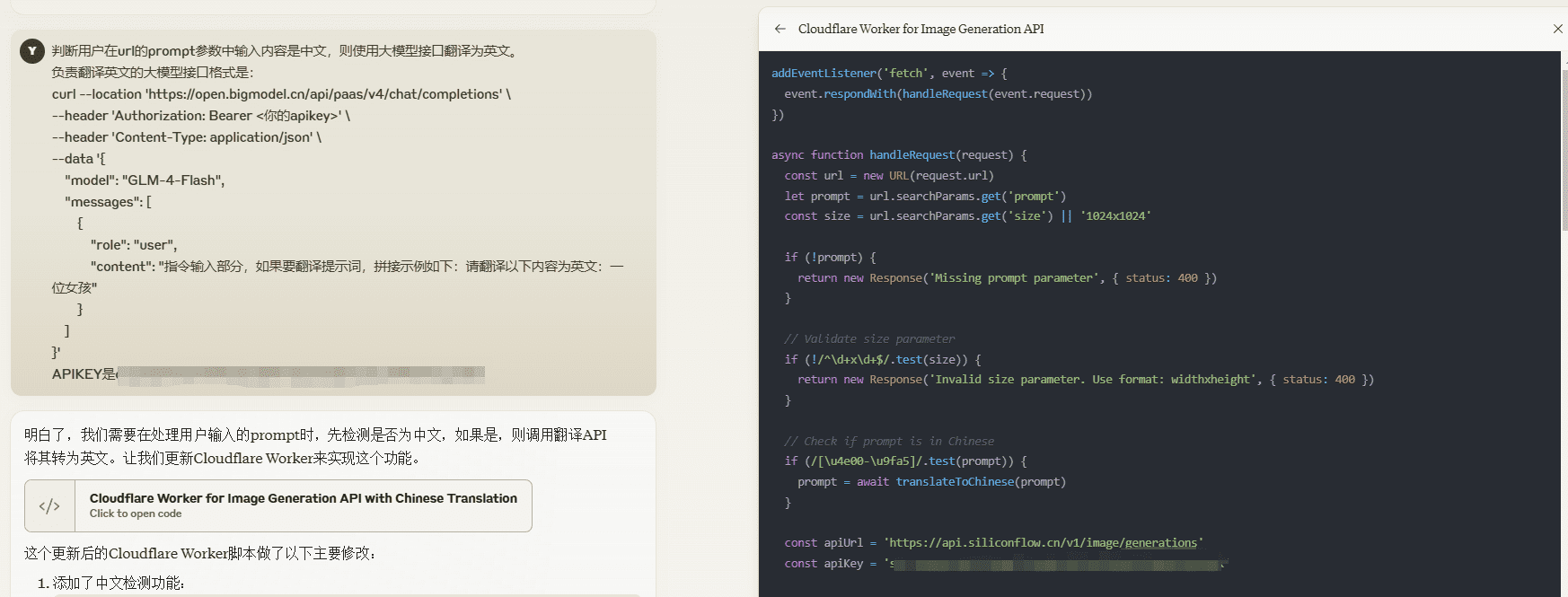Click the line 'async function handleRequest(request) {'
Screen dimensions: 1568x597
[899, 154]
